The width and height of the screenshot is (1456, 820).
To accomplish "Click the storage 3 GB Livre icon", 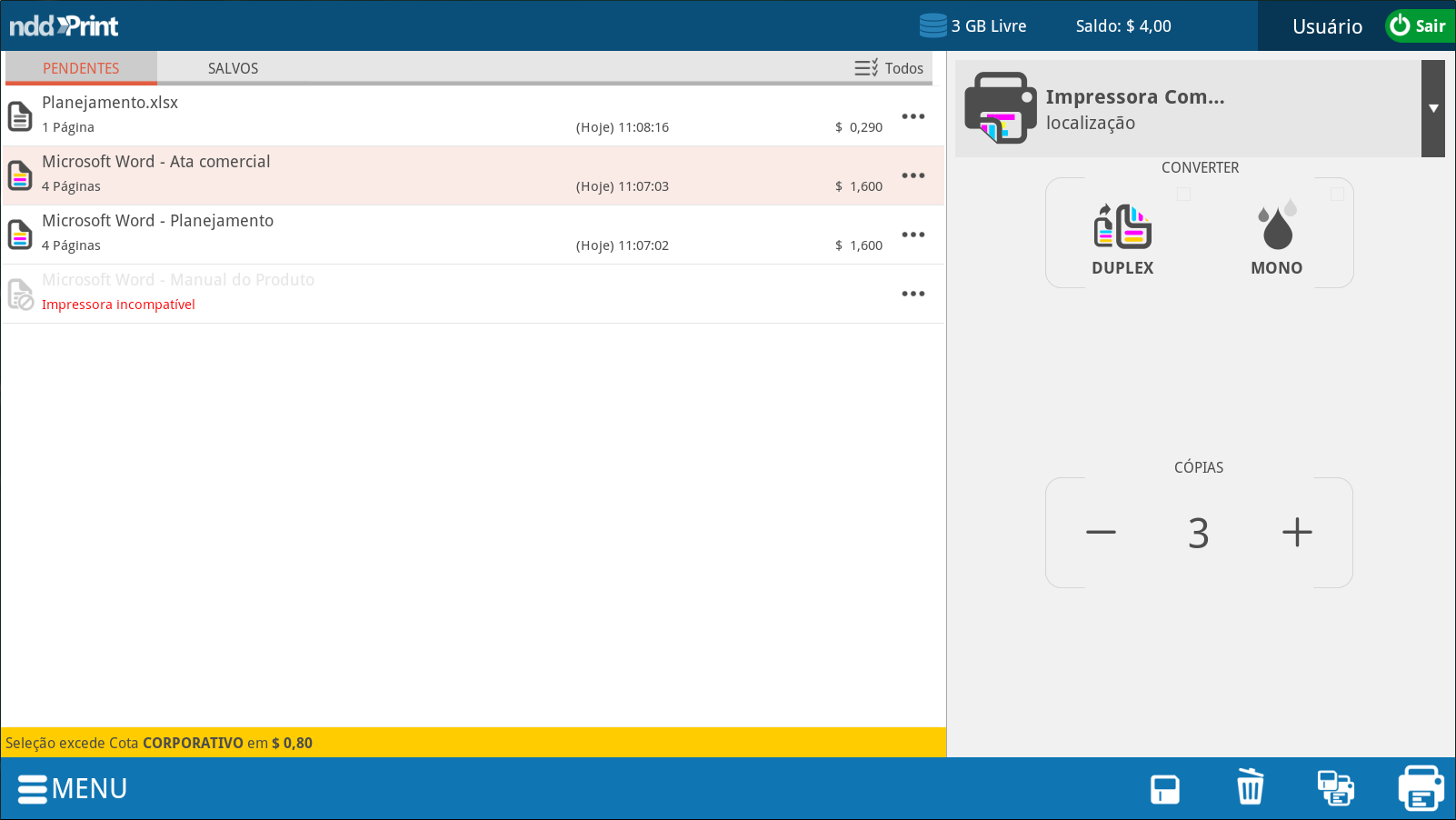I will tap(932, 25).
